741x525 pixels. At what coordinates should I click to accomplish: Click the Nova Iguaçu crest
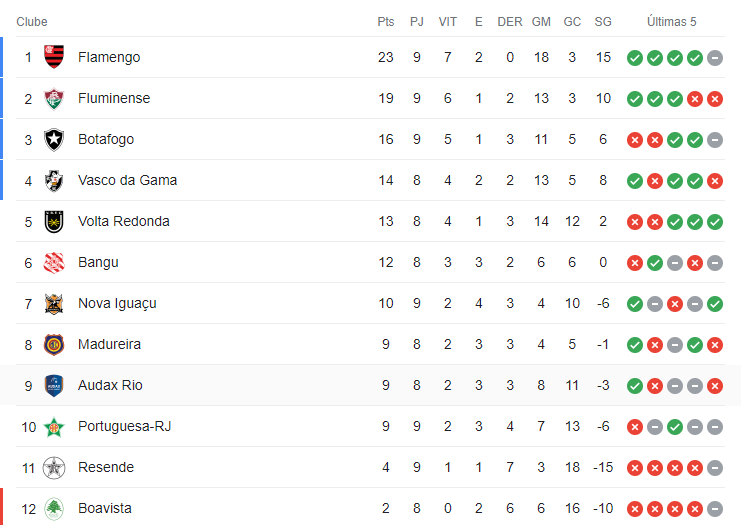[x=54, y=303]
